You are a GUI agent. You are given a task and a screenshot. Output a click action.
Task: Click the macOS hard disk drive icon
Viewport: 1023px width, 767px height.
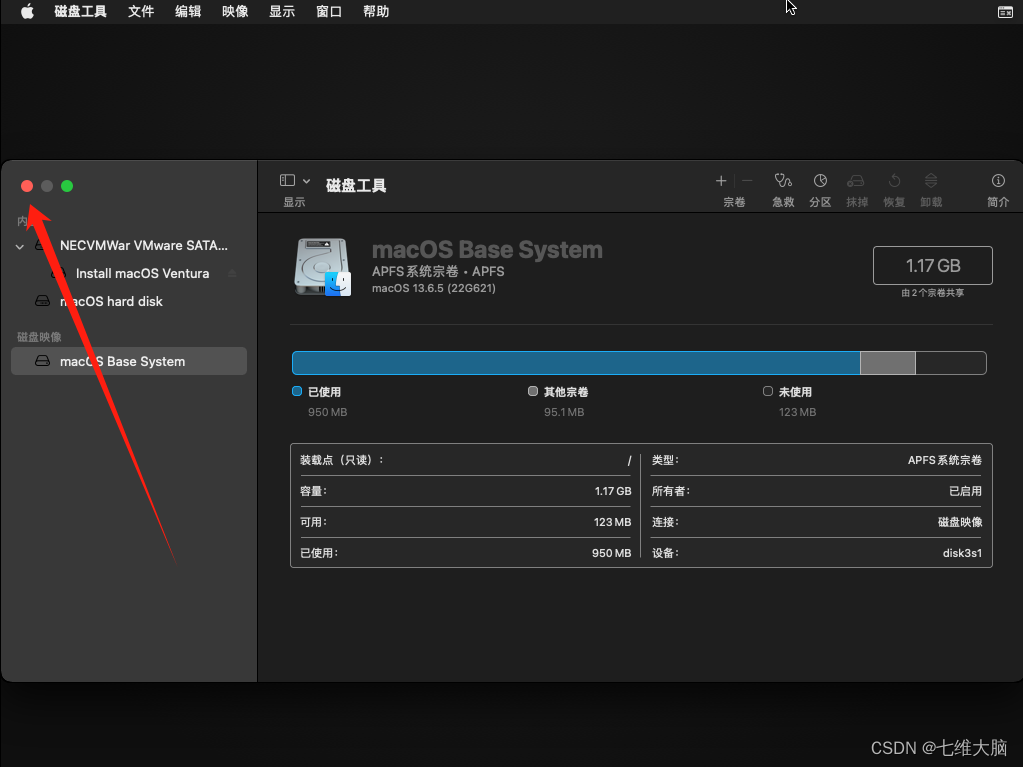point(42,301)
